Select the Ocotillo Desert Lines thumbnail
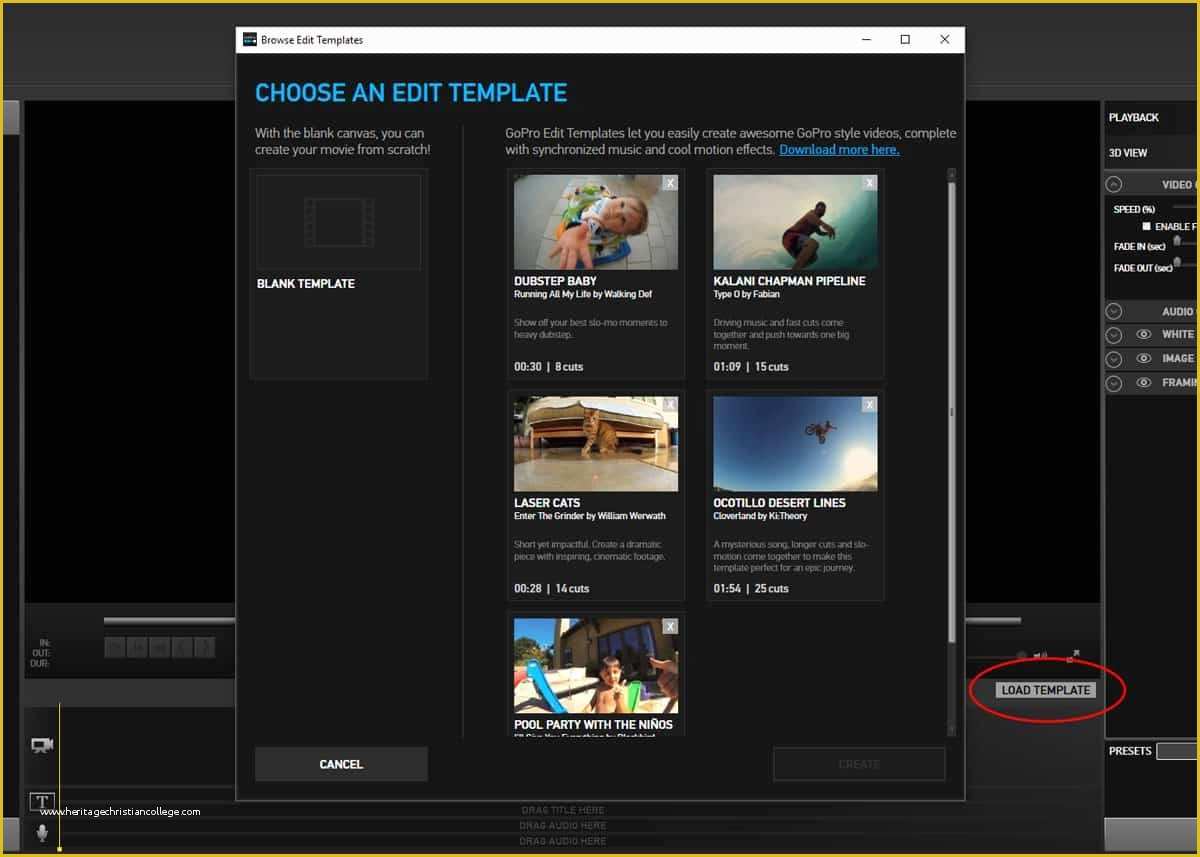The width and height of the screenshot is (1200, 857). point(796,444)
